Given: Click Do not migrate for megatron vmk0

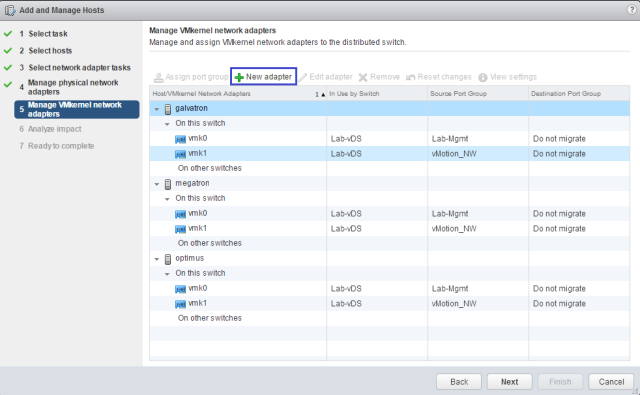Looking at the screenshot, I should click(x=559, y=214).
